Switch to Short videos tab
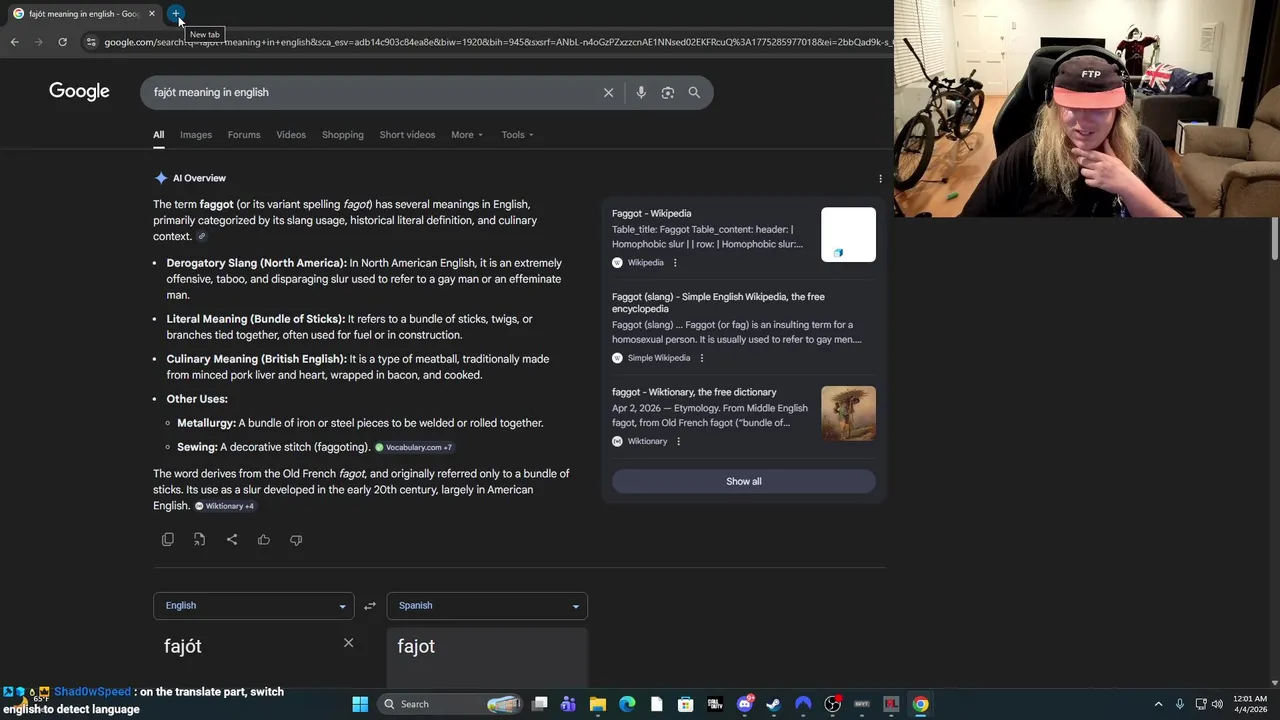The width and height of the screenshot is (1280, 720). coord(407,135)
